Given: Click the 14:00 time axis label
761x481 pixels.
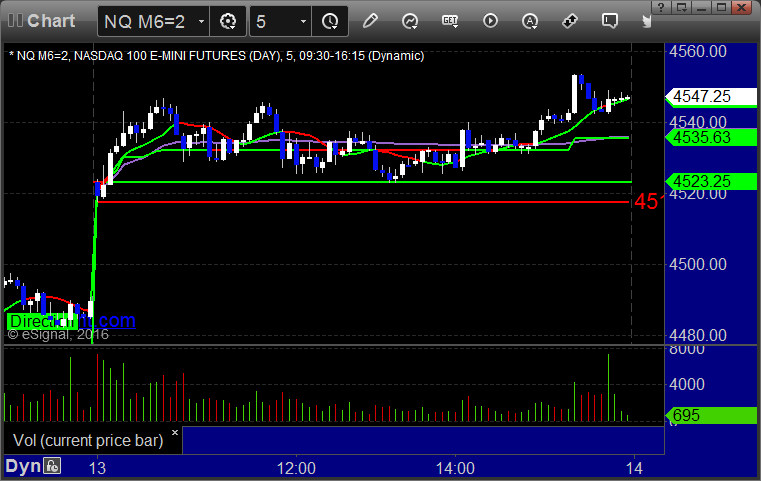Looking at the screenshot, I should [455, 468].
